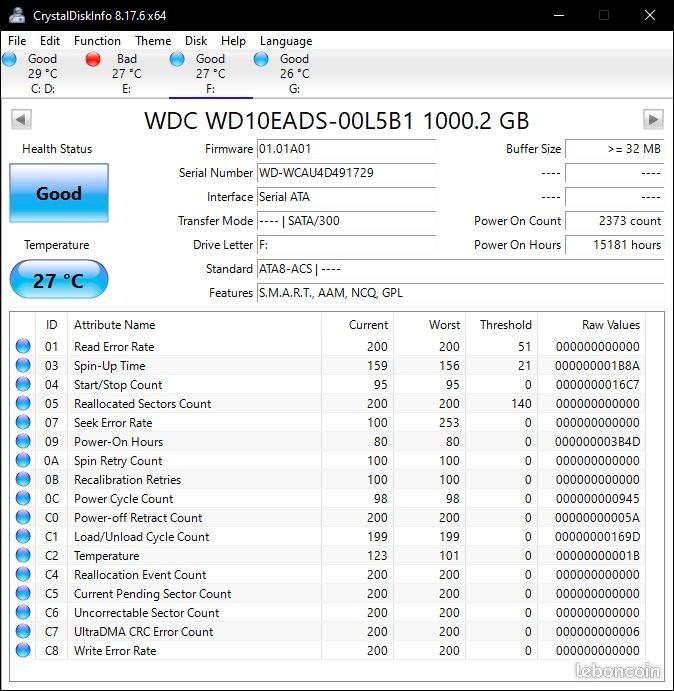Select raw value 000000003B4D
674x691 pixels.
(597, 442)
